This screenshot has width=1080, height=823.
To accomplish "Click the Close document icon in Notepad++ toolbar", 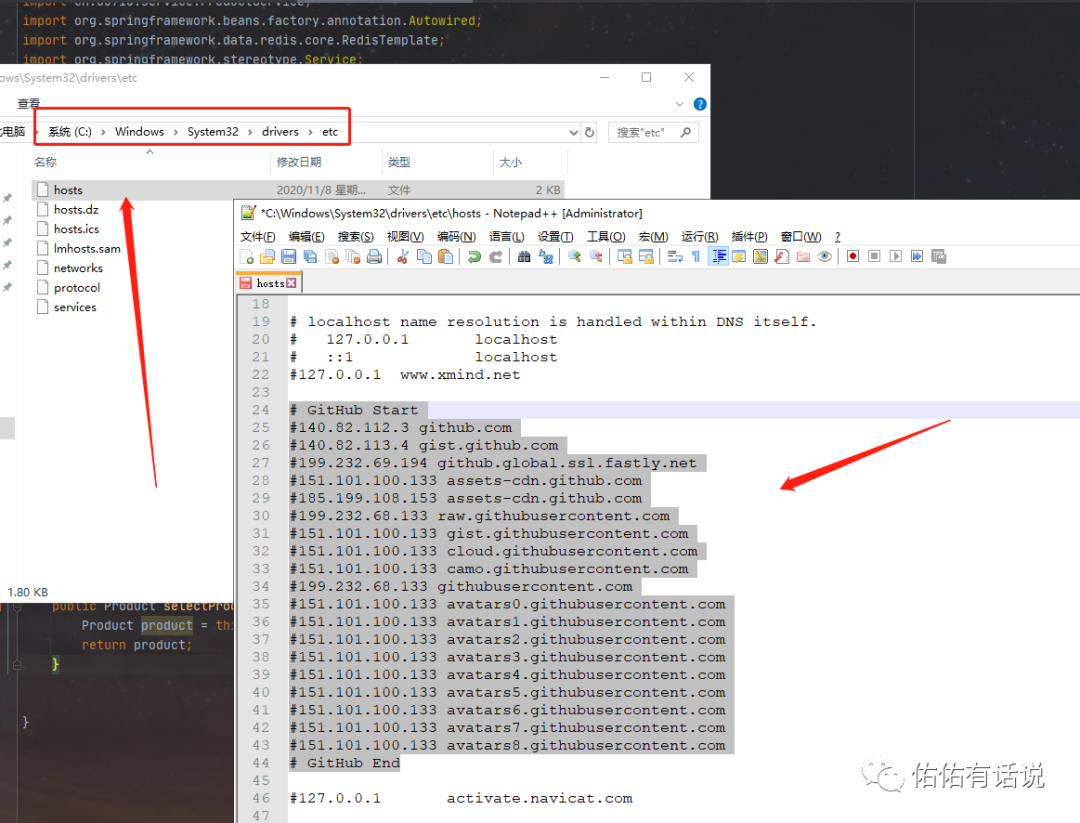I will coord(332,257).
